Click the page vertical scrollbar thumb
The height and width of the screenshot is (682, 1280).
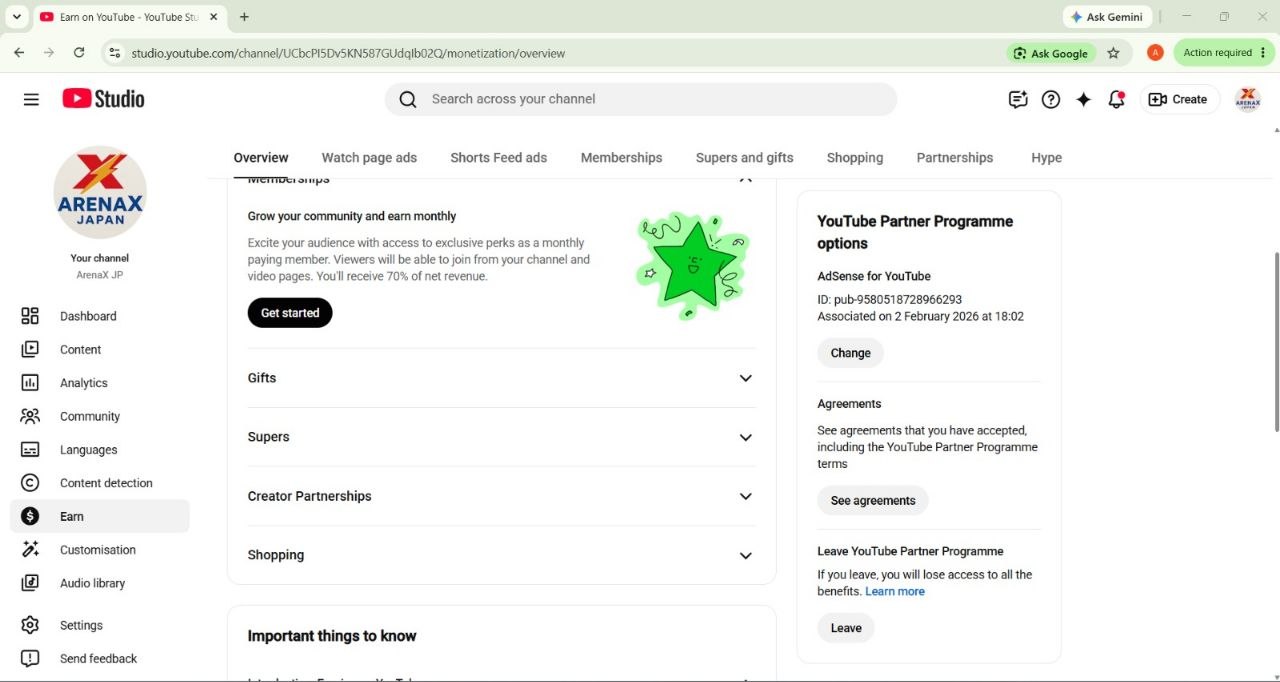(1276, 342)
